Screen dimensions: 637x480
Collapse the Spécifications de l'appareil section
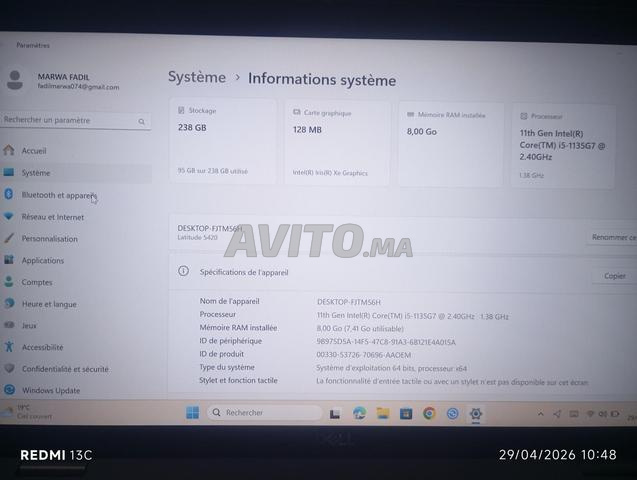(400, 271)
